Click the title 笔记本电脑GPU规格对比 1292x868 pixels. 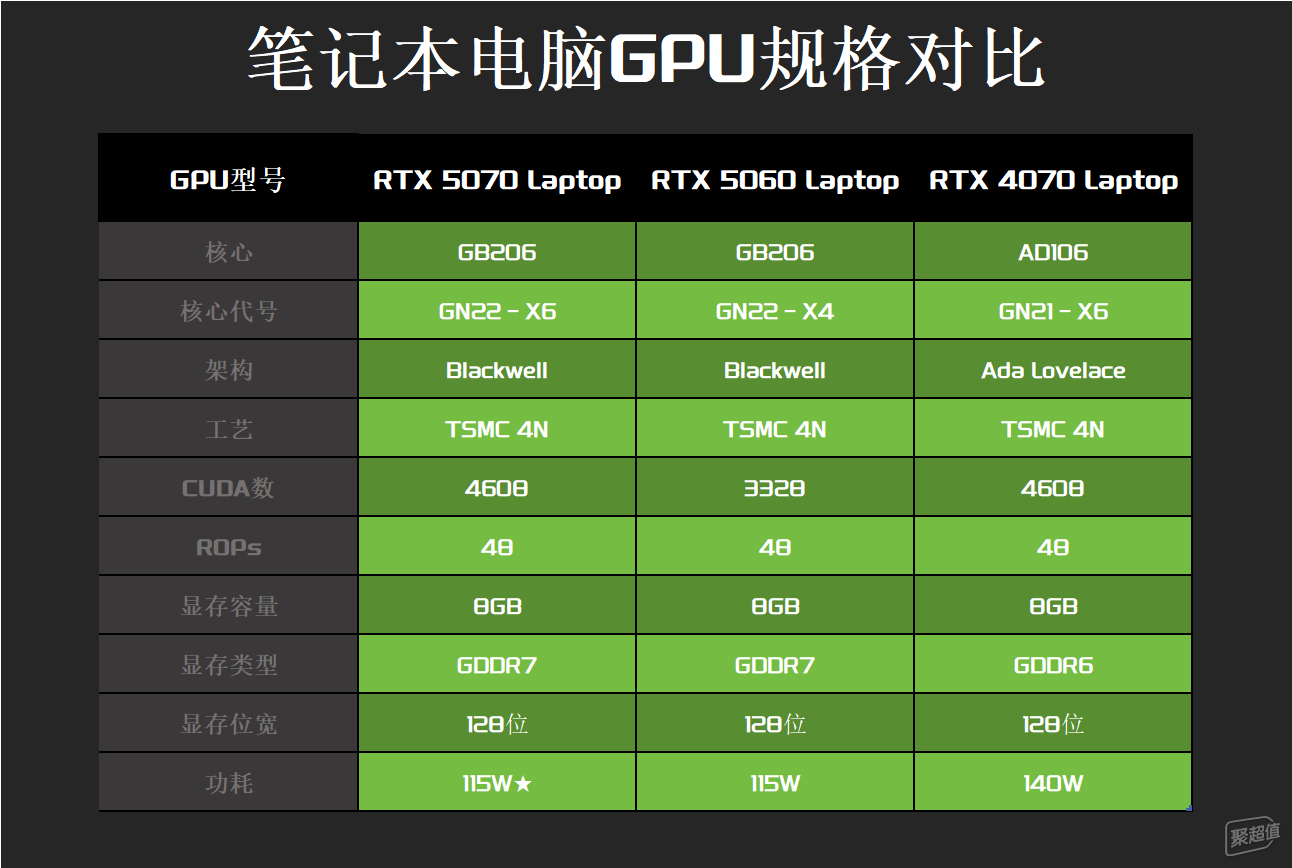coord(646,60)
